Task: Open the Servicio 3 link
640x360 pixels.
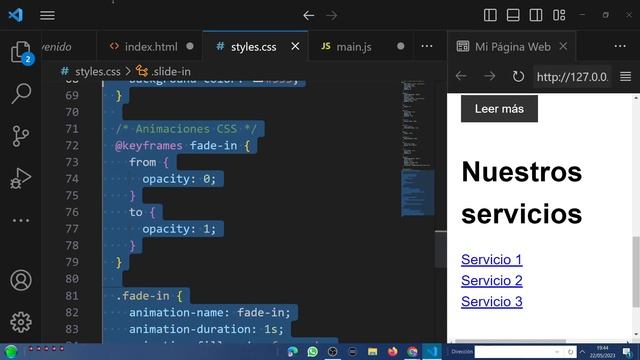Action: [x=491, y=302]
